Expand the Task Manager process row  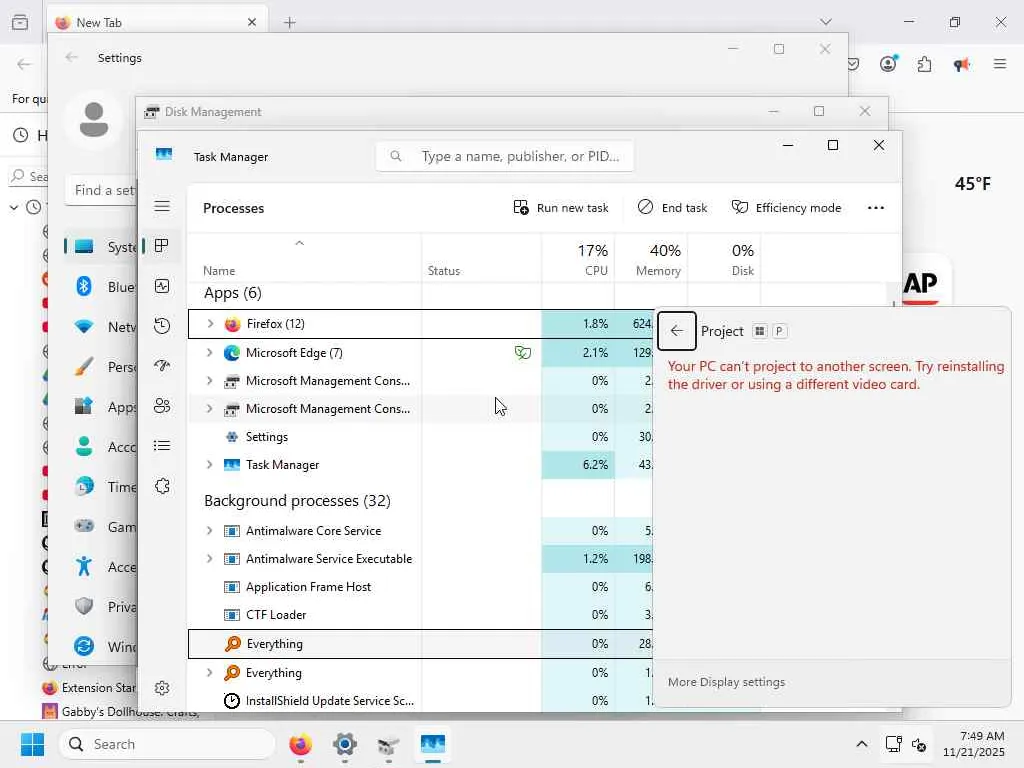210,465
